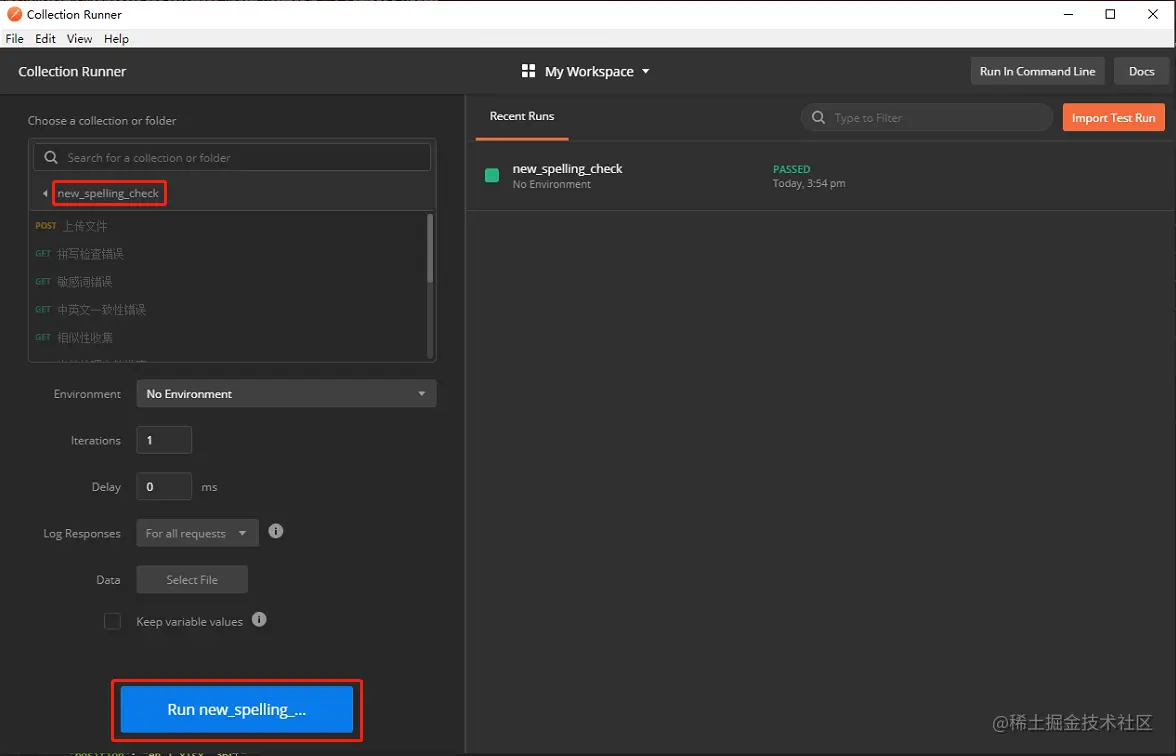
Task: Click the Iterations input field
Action: (164, 440)
